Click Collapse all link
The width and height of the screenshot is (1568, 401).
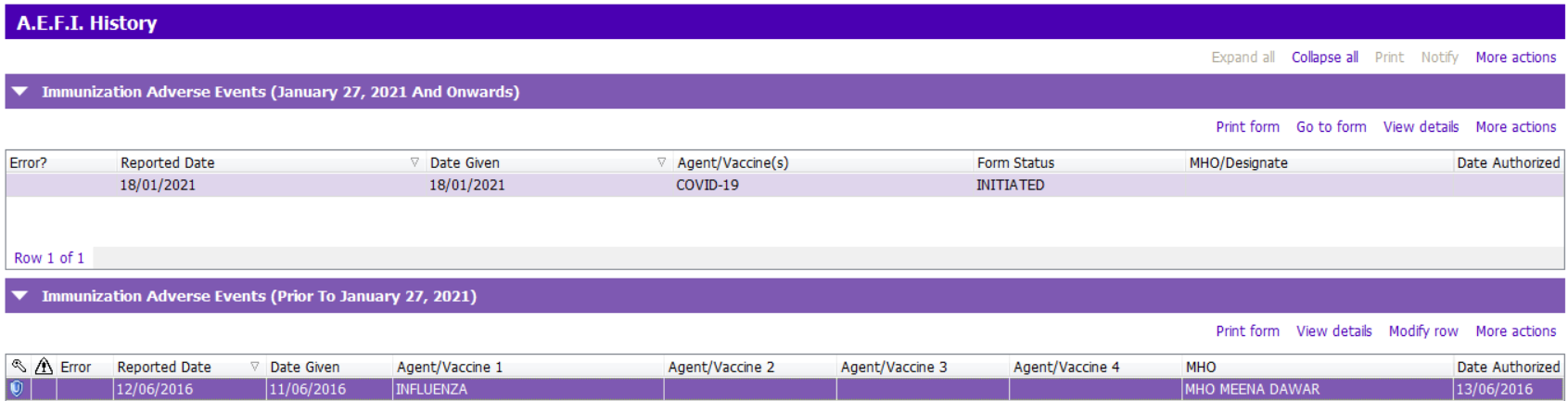[1324, 58]
